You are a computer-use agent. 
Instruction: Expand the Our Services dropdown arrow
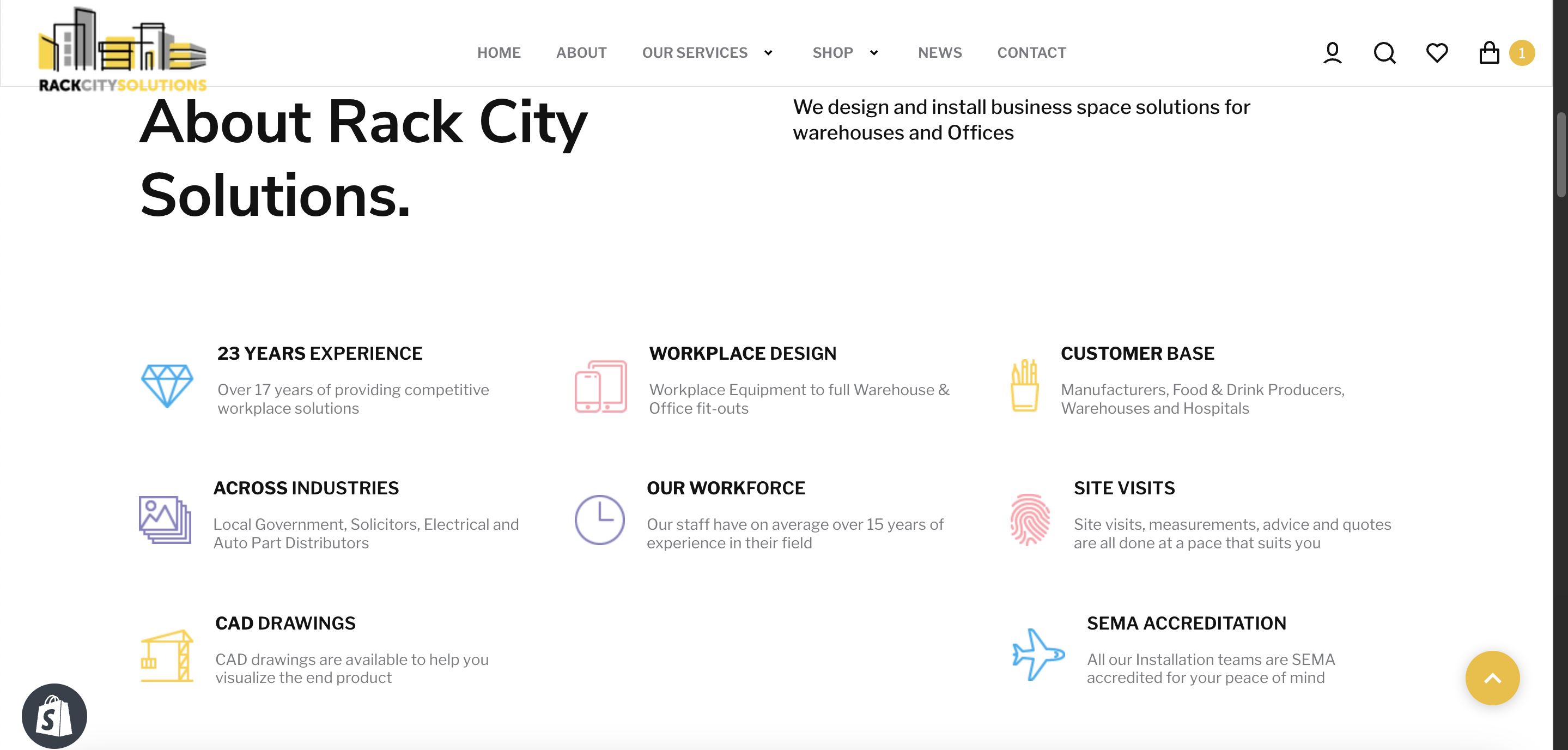[x=768, y=53]
